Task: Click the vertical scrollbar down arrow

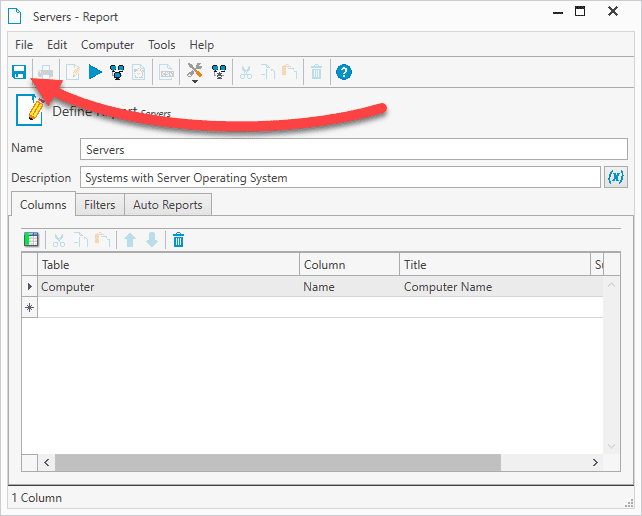Action: [x=611, y=446]
